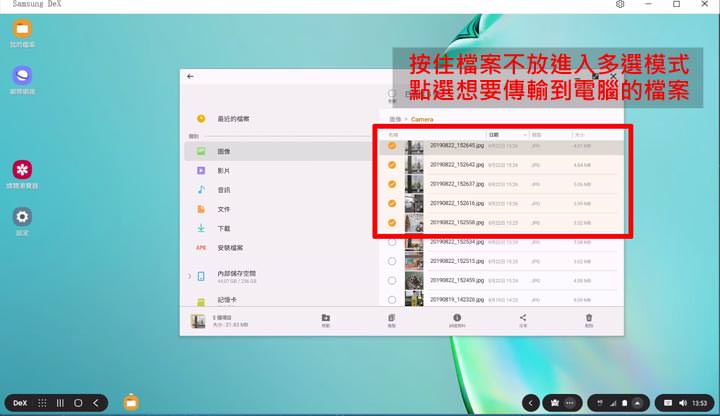Viewport: 720px width, 416px height.
Task: Uncheck the 20190822_152645.jpg checkbox
Action: [392, 146]
